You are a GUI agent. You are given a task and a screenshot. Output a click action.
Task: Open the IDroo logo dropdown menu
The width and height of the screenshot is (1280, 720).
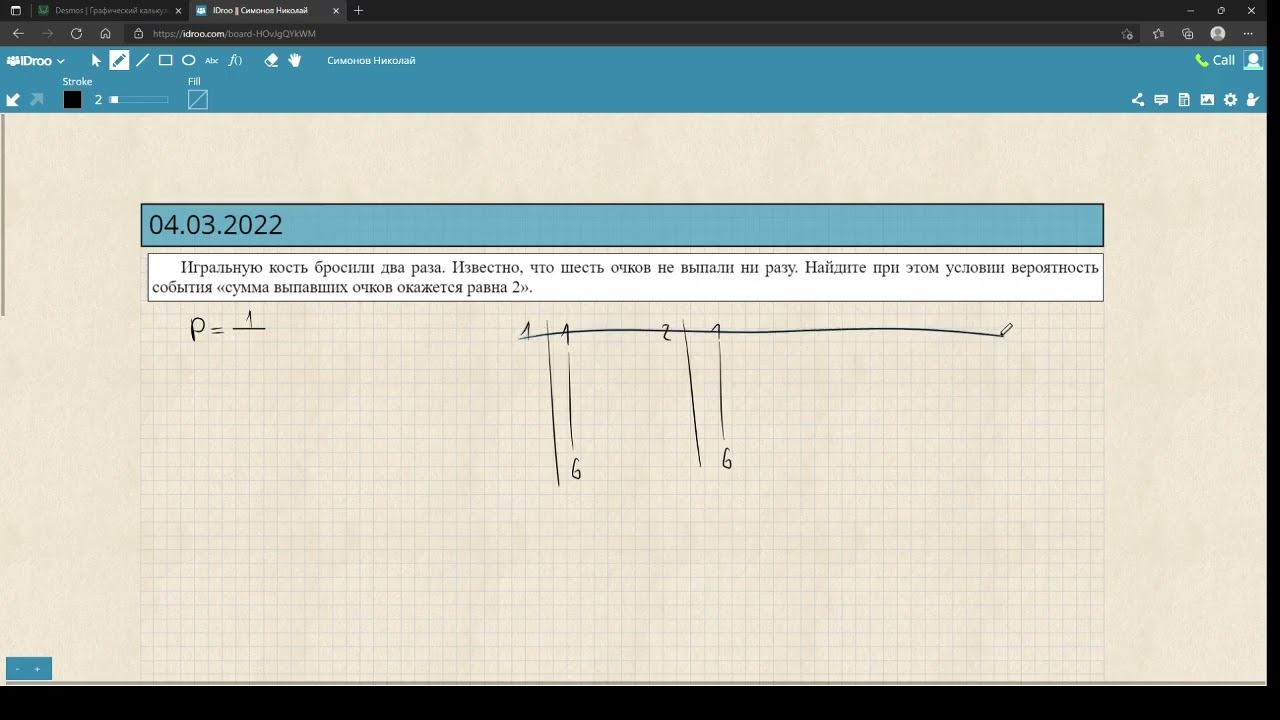point(36,60)
